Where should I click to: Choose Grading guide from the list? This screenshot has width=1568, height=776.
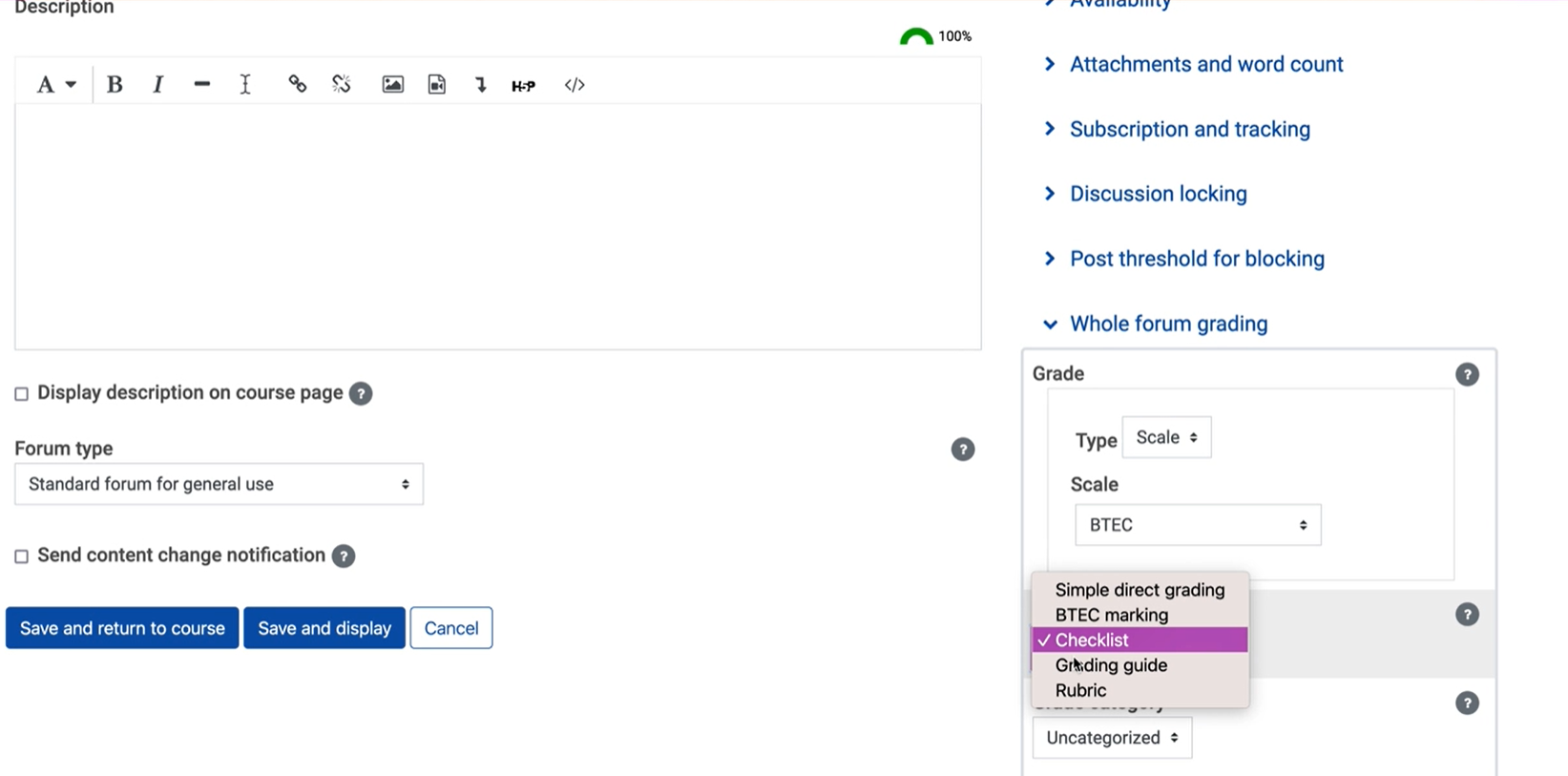[1139, 665]
